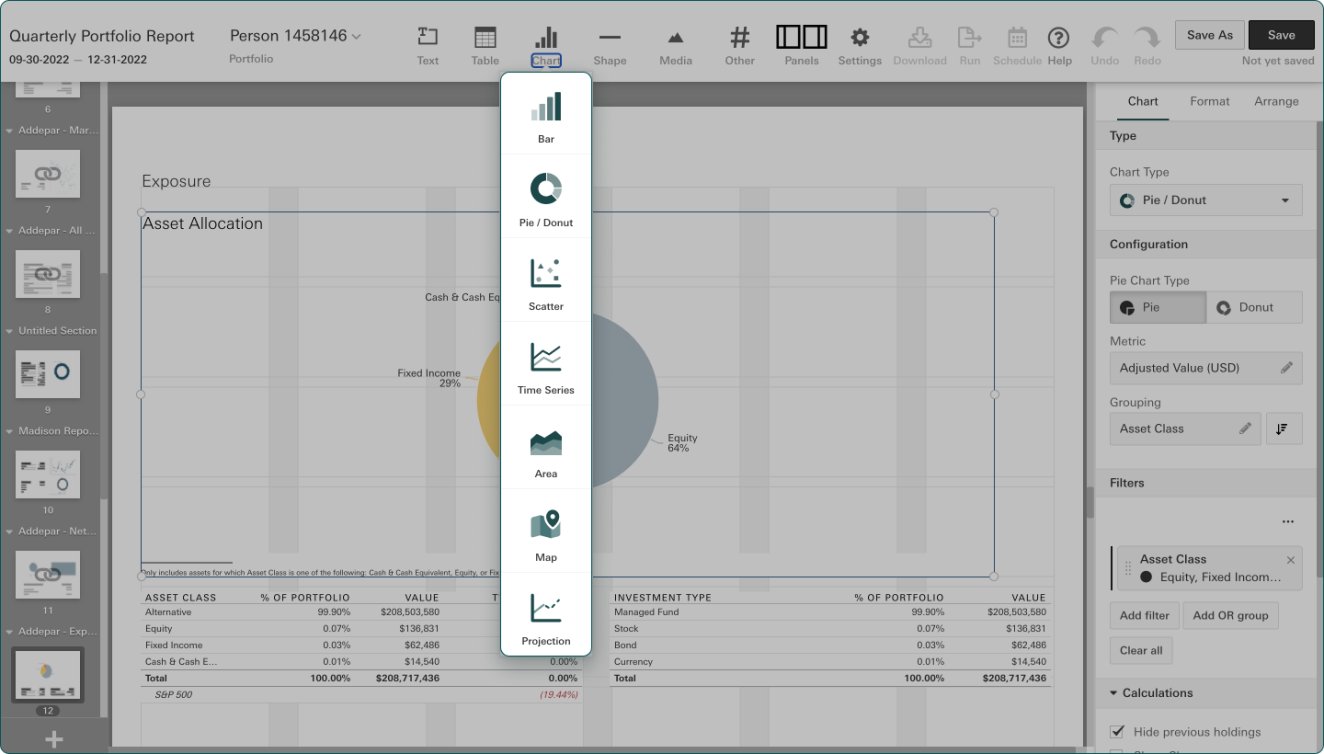The height and width of the screenshot is (754, 1324).
Task: Open the Chart Type dropdown
Action: pyautogui.click(x=1206, y=200)
